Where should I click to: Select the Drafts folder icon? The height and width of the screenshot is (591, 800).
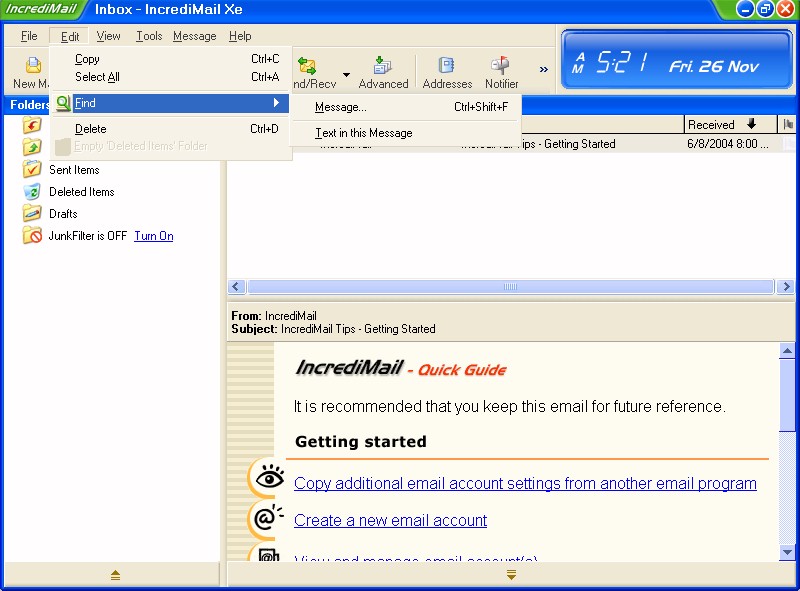pos(32,214)
